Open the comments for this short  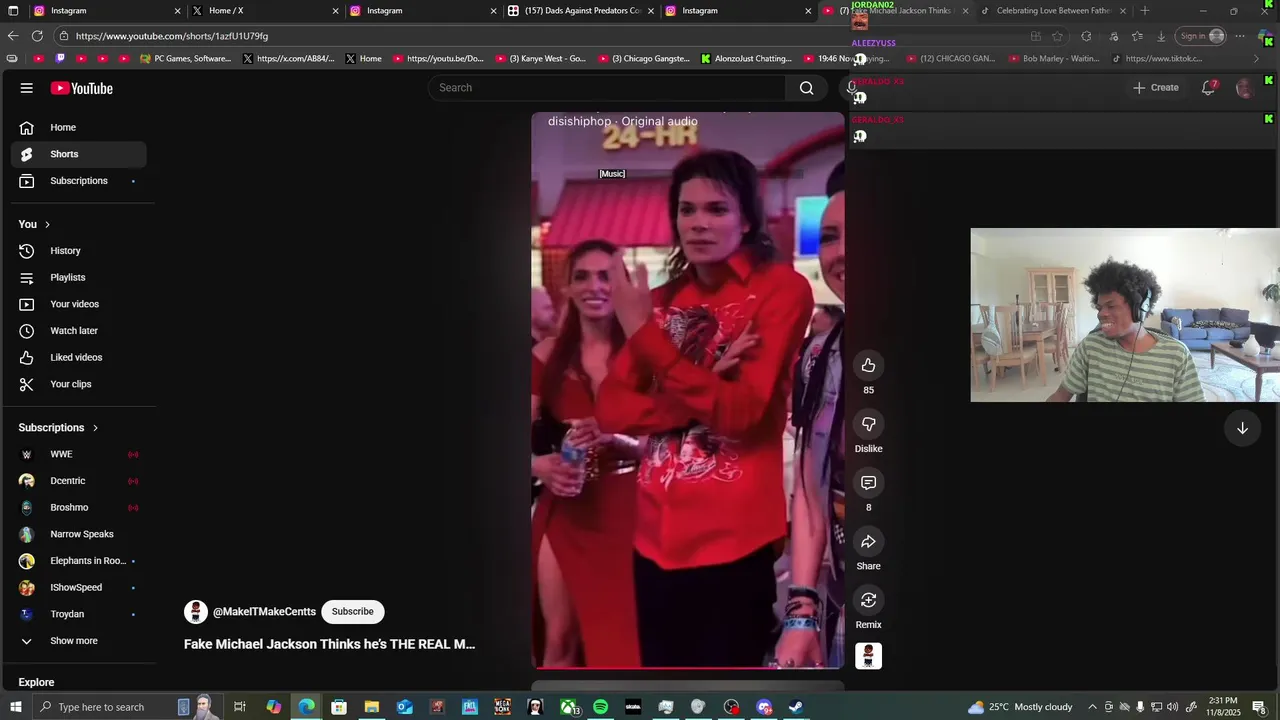[868, 483]
